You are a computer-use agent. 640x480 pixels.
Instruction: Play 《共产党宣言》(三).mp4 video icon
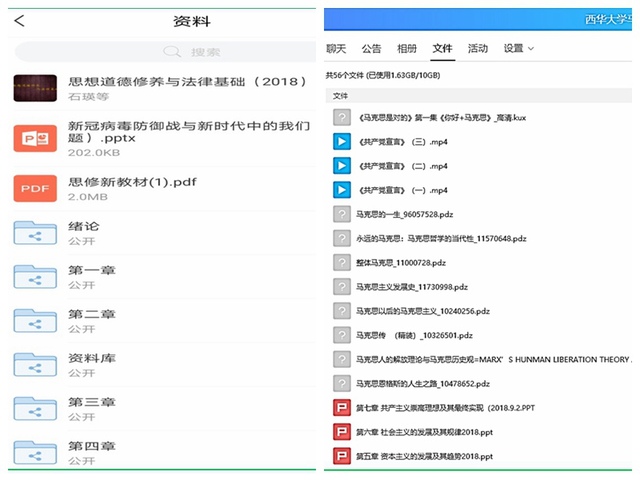coord(341,141)
